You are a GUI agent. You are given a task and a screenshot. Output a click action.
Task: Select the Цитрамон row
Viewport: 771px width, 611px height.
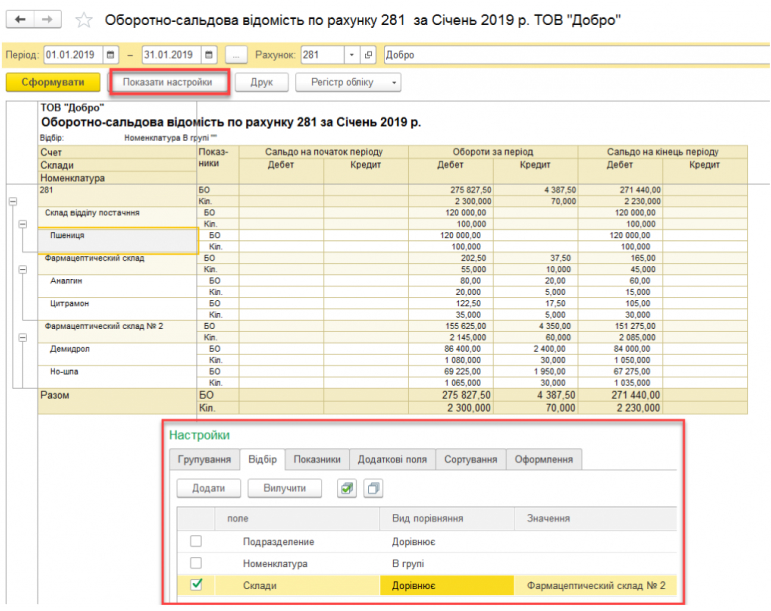(x=118, y=309)
